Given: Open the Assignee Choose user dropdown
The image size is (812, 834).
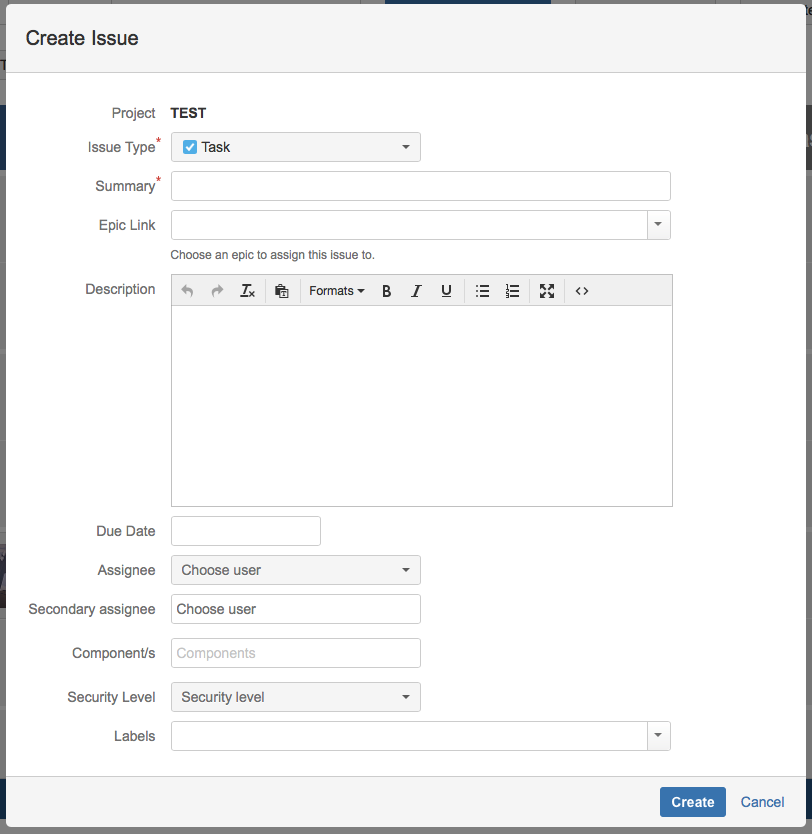Looking at the screenshot, I should point(296,570).
